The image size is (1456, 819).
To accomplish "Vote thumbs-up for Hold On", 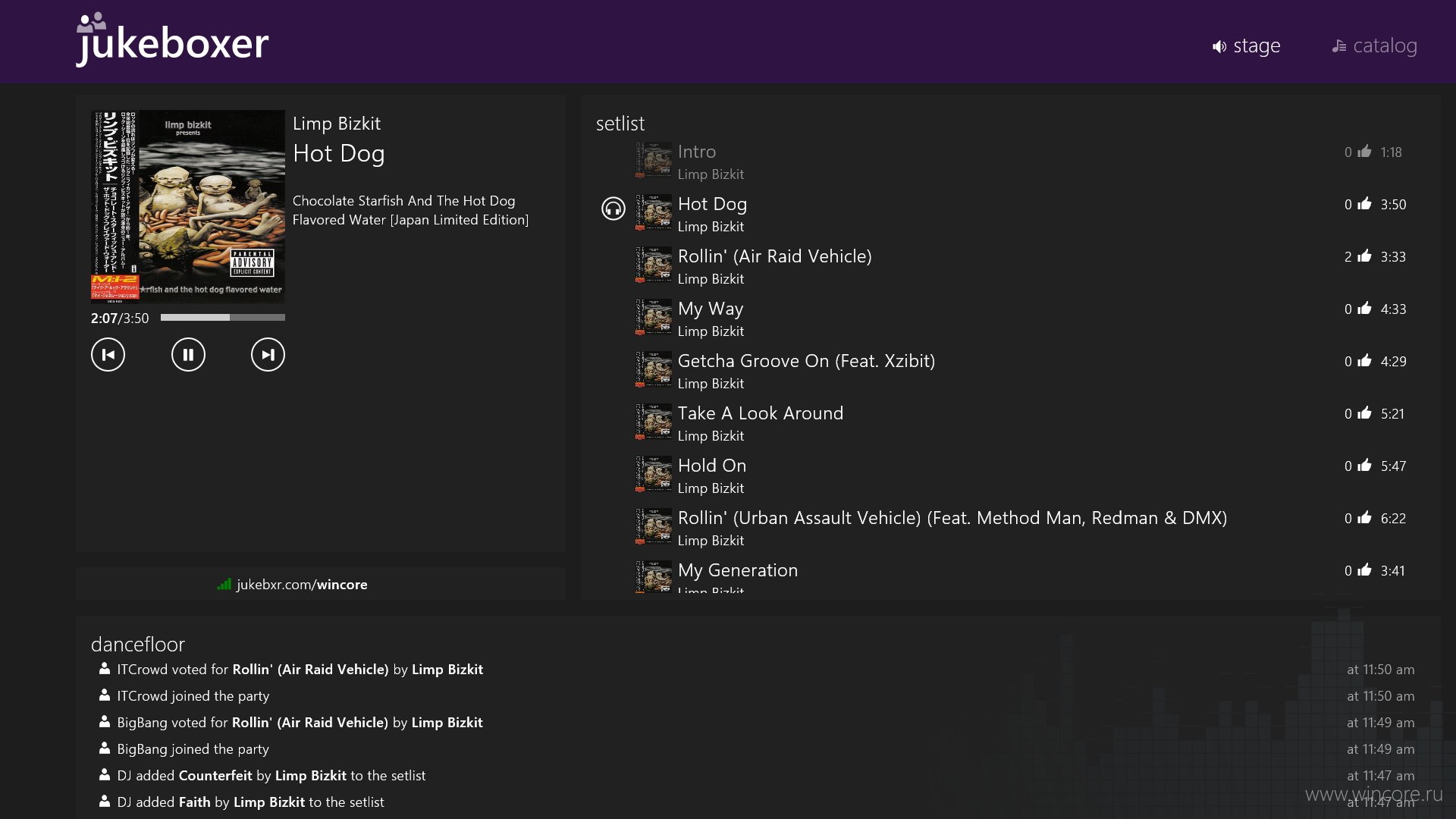I will (x=1364, y=466).
